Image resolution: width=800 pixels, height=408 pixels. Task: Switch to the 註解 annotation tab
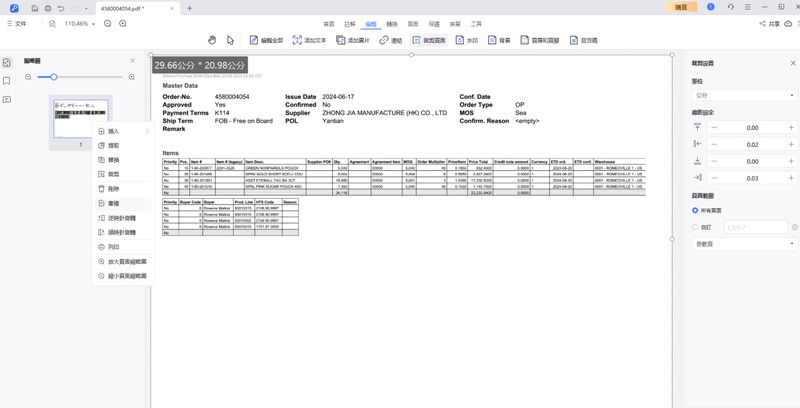point(350,24)
